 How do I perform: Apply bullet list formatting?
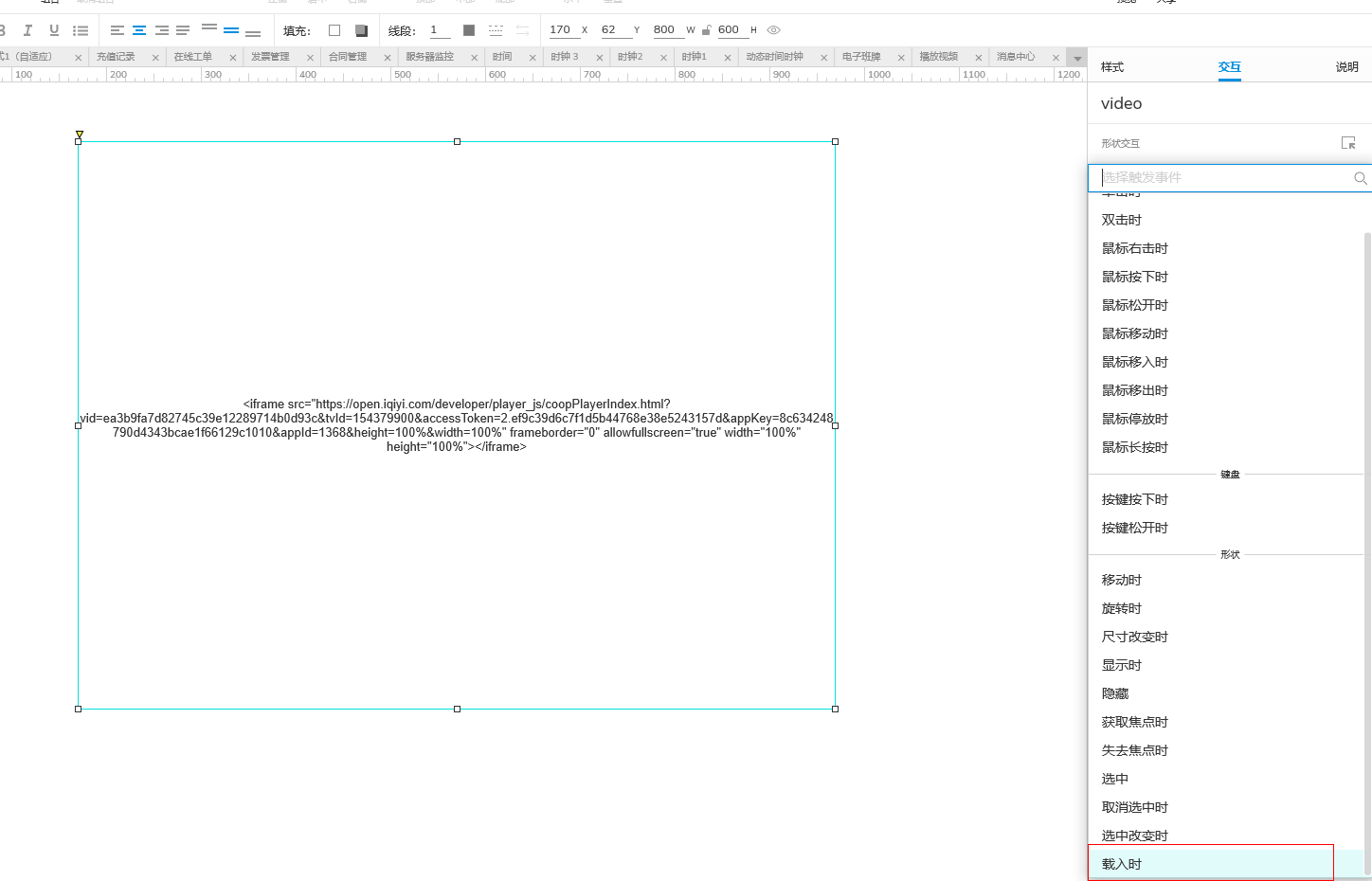click(81, 30)
